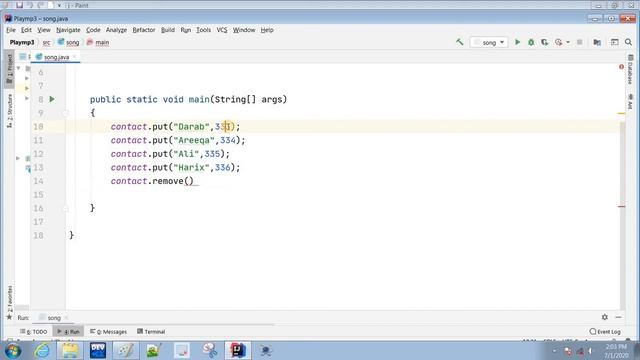640x360 pixels.
Task: Open the Database tool window on right
Action: 631,69
